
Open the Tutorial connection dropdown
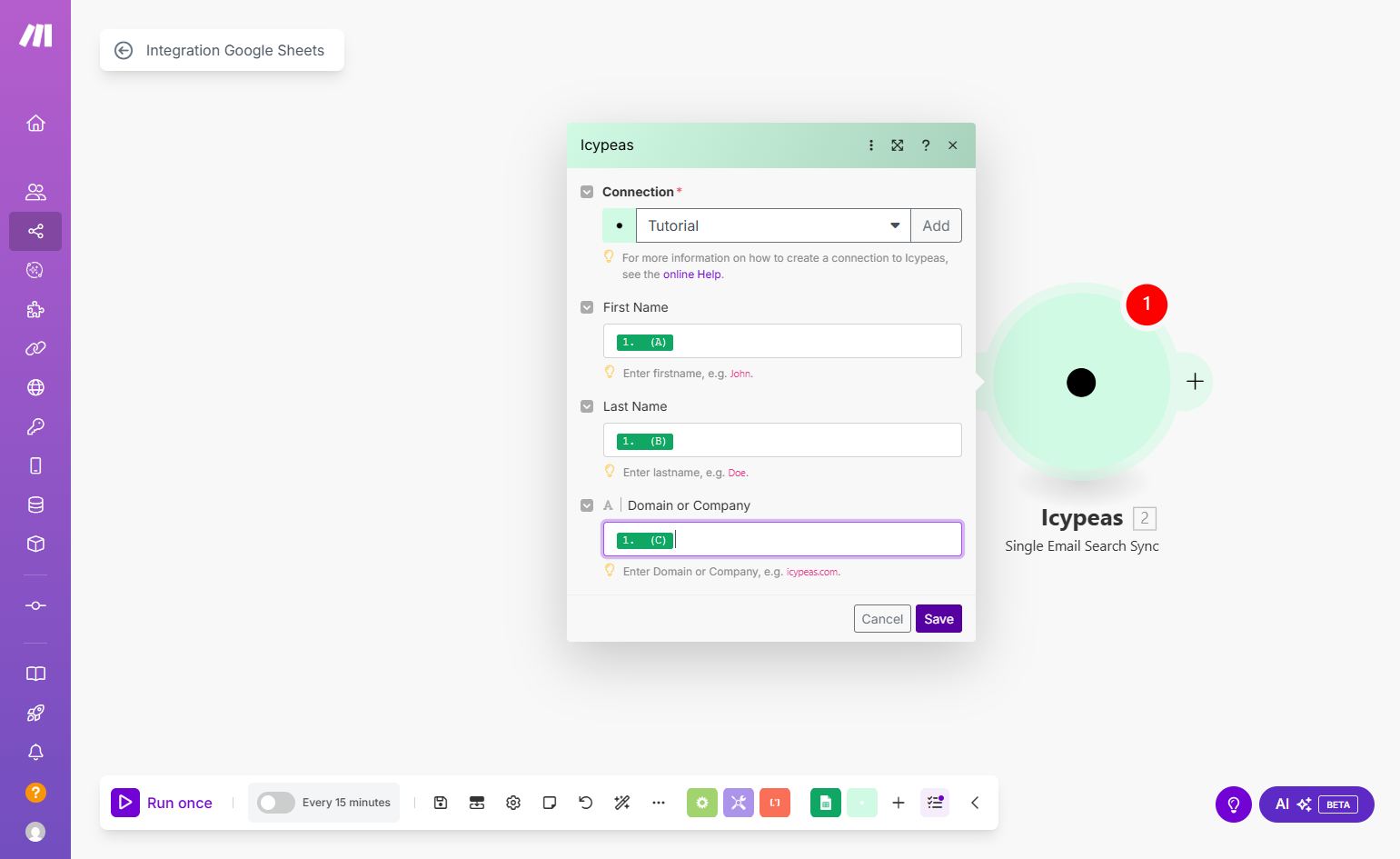click(x=773, y=225)
